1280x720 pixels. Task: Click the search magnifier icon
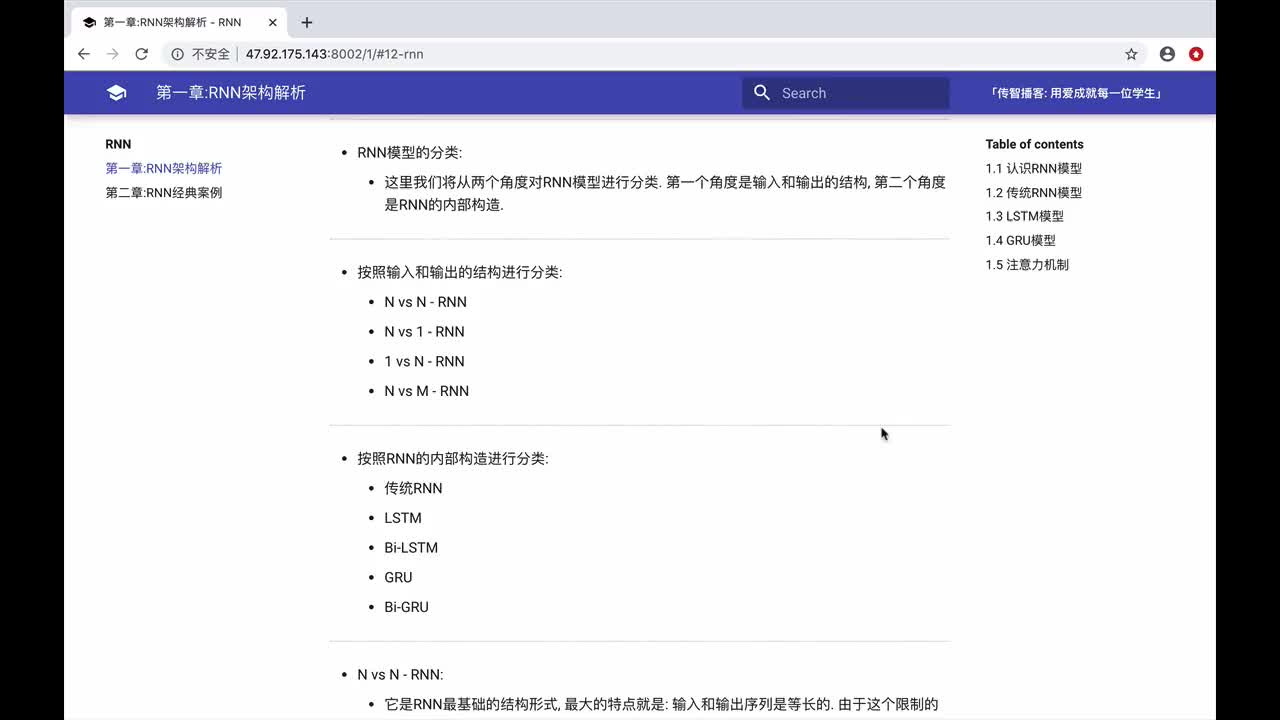762,93
